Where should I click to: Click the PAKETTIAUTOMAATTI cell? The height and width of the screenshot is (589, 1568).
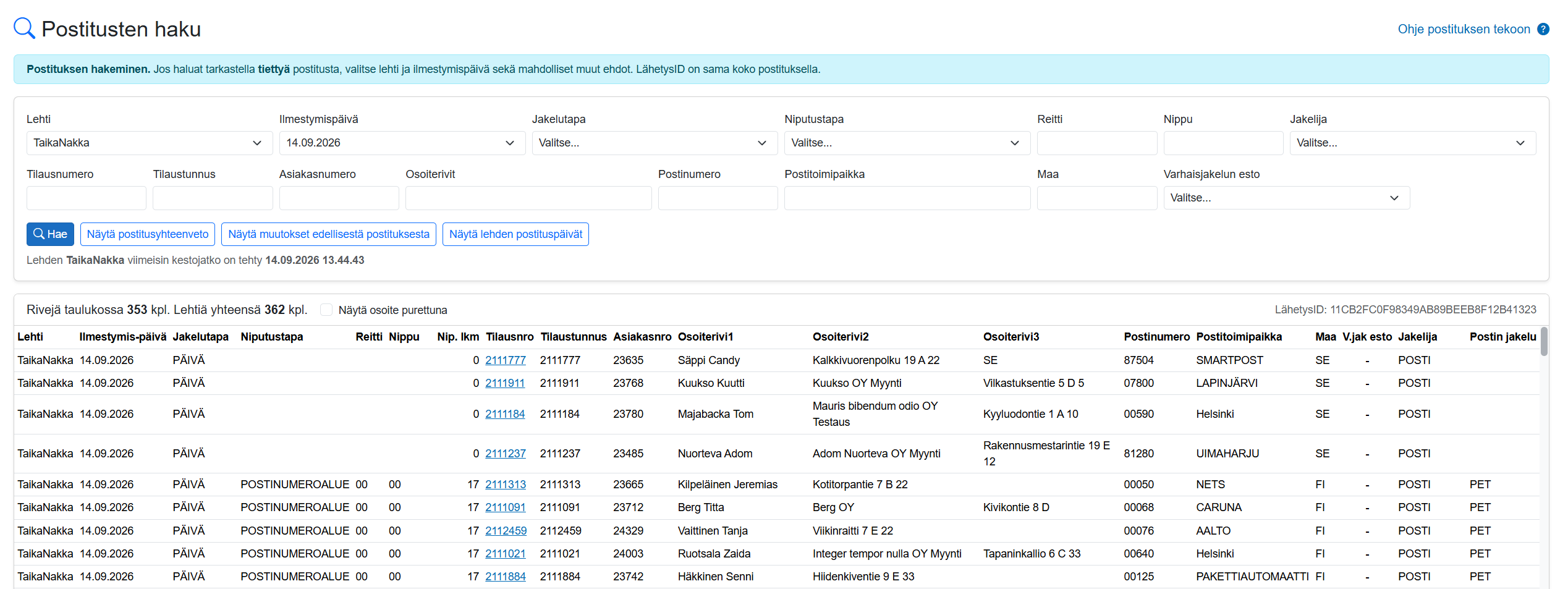[1252, 577]
